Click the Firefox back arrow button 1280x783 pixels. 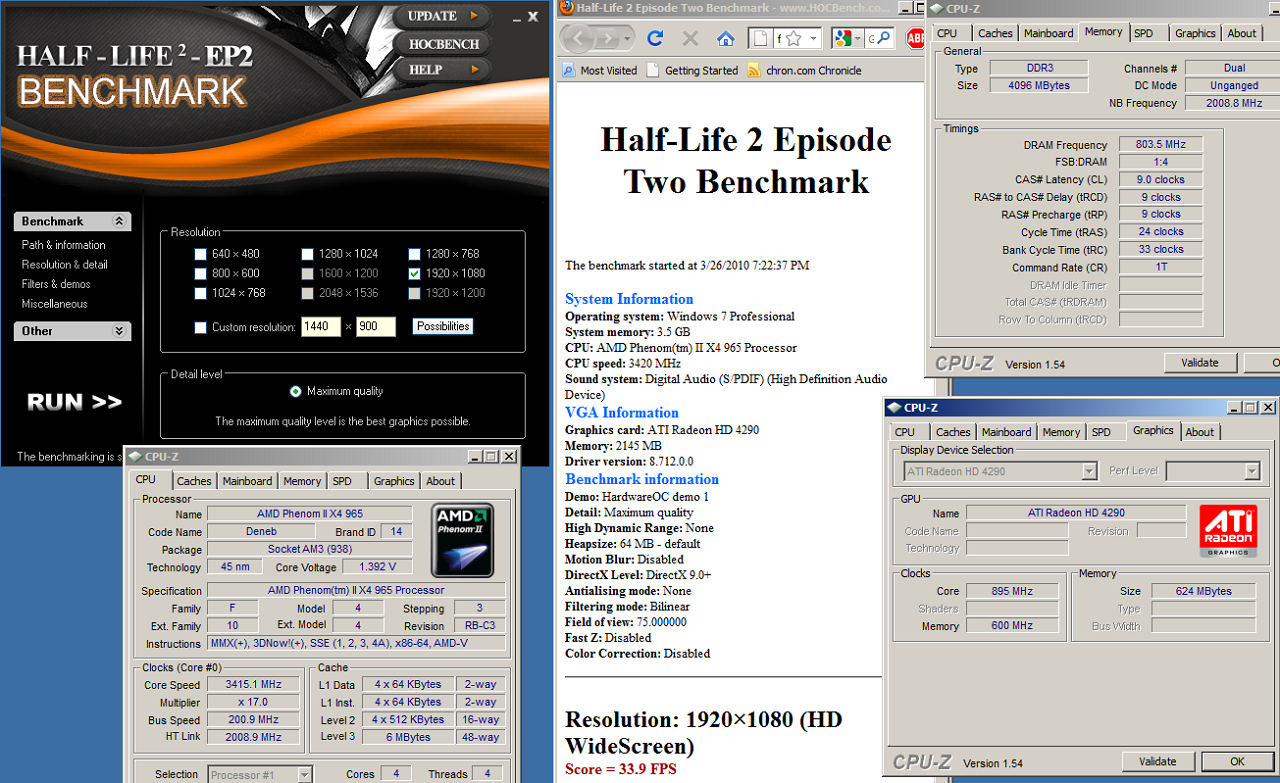[578, 39]
